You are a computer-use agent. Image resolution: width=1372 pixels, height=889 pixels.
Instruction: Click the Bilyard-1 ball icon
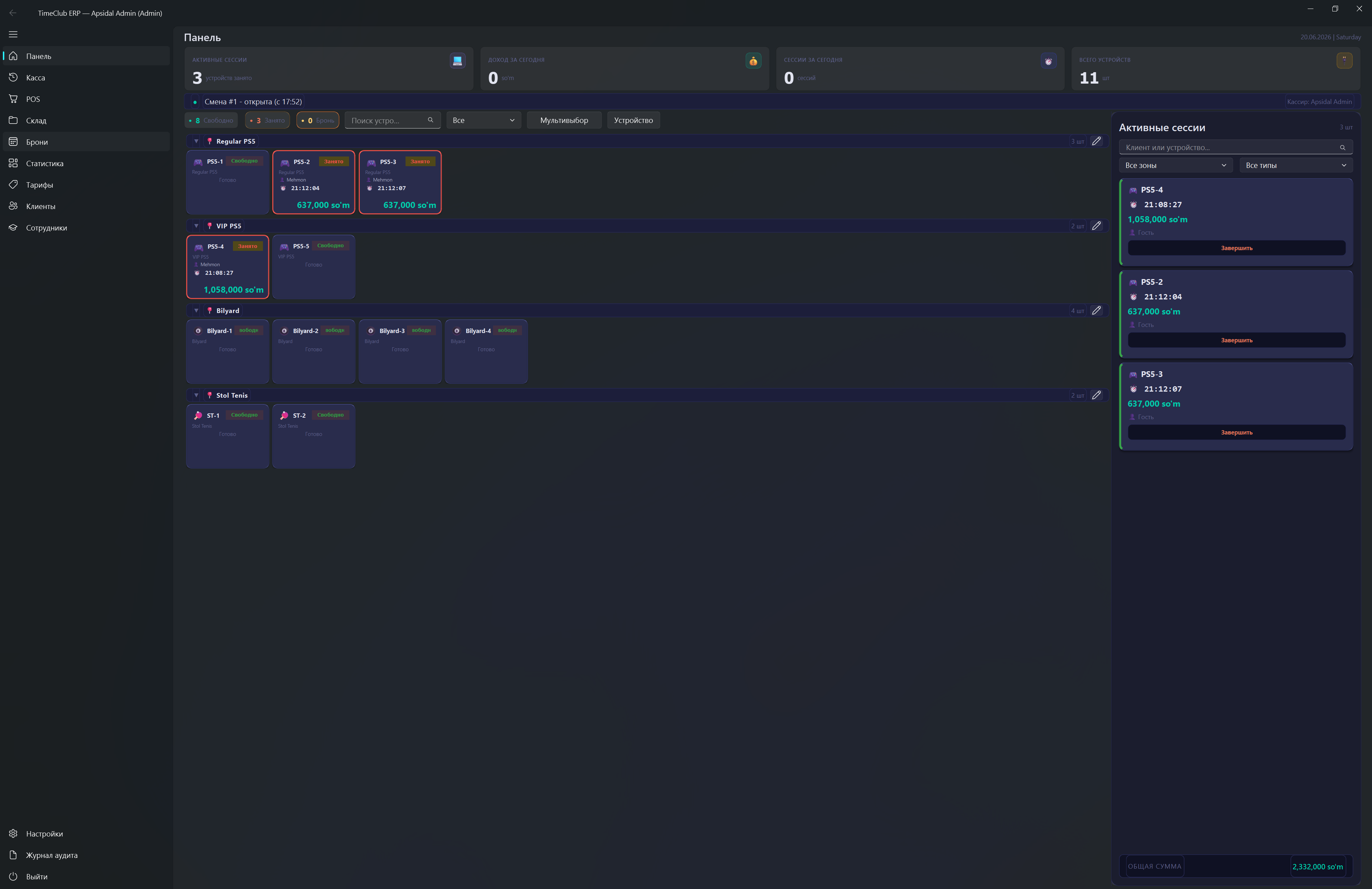(198, 331)
